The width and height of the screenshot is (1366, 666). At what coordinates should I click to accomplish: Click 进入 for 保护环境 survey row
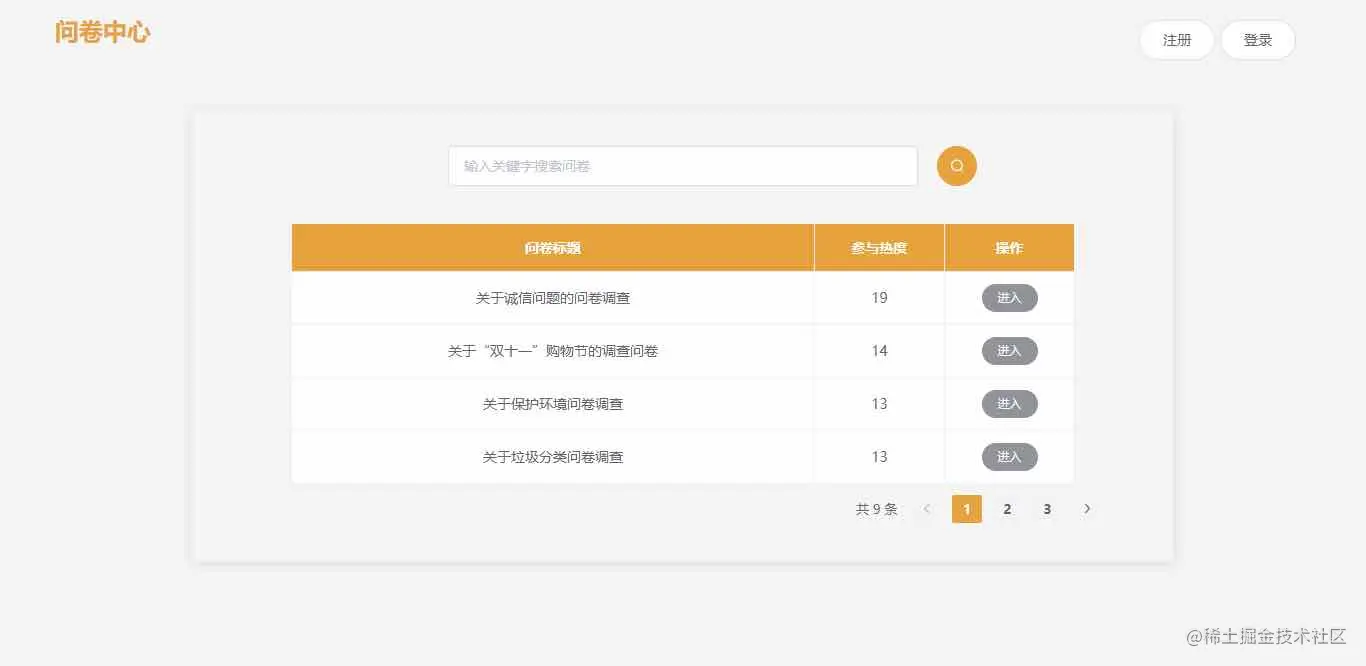(x=1009, y=404)
